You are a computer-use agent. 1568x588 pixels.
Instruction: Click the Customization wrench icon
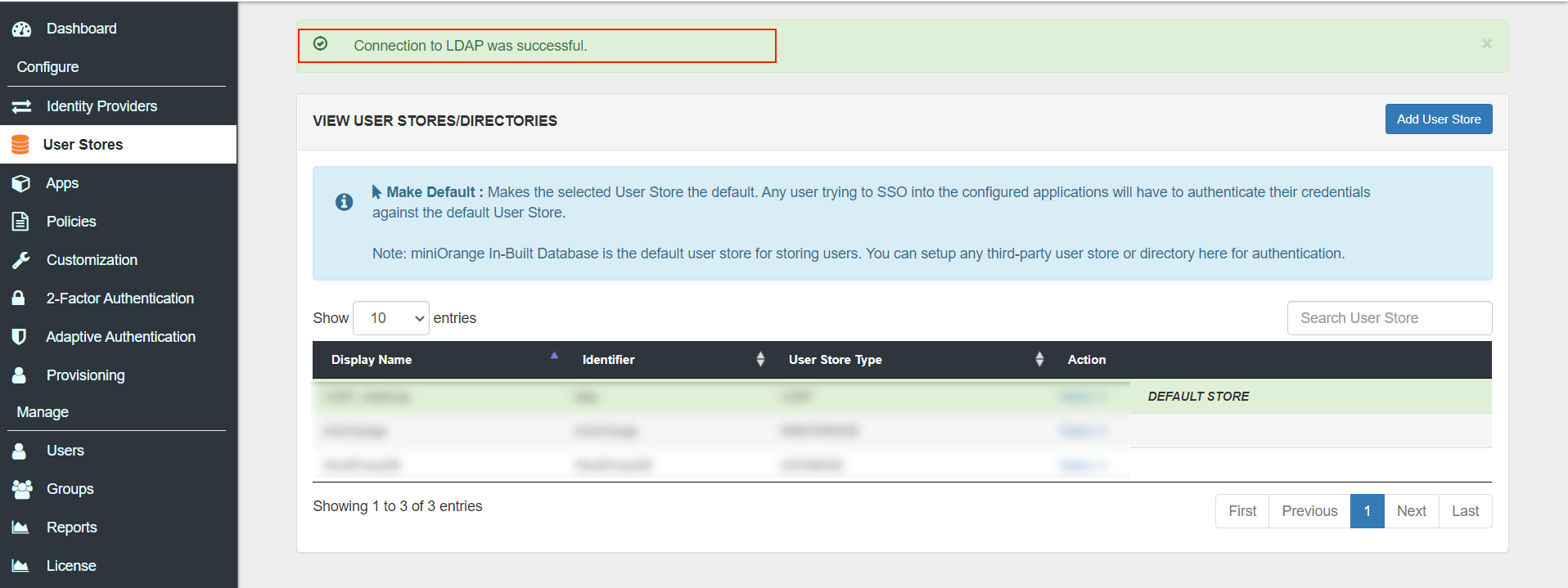(20, 260)
